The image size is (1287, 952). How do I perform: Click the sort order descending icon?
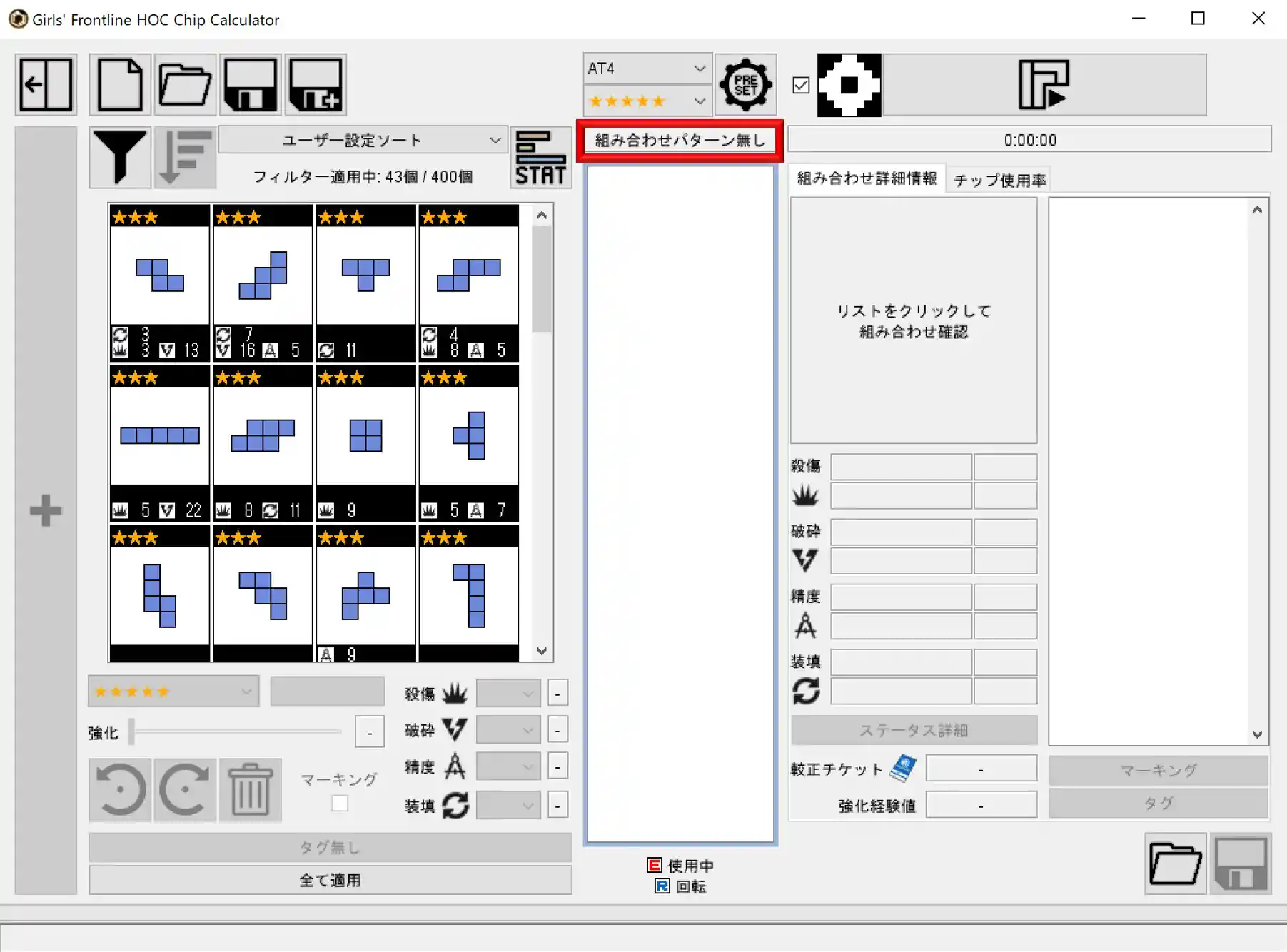[185, 158]
